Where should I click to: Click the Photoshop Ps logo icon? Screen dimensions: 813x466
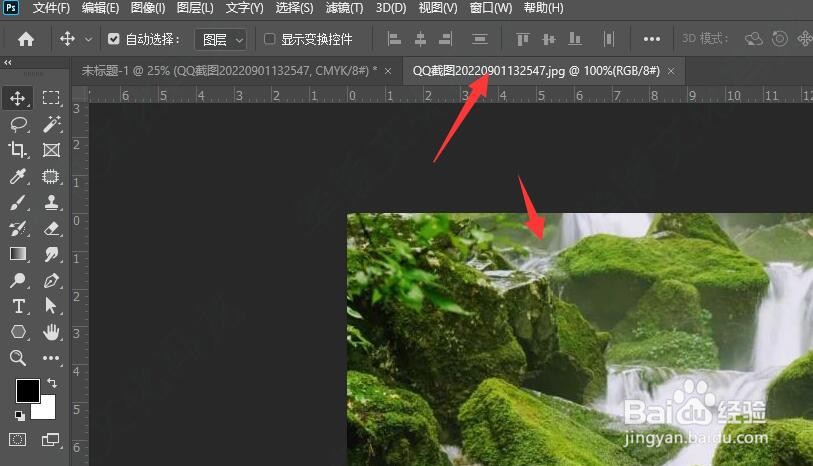click(10, 8)
